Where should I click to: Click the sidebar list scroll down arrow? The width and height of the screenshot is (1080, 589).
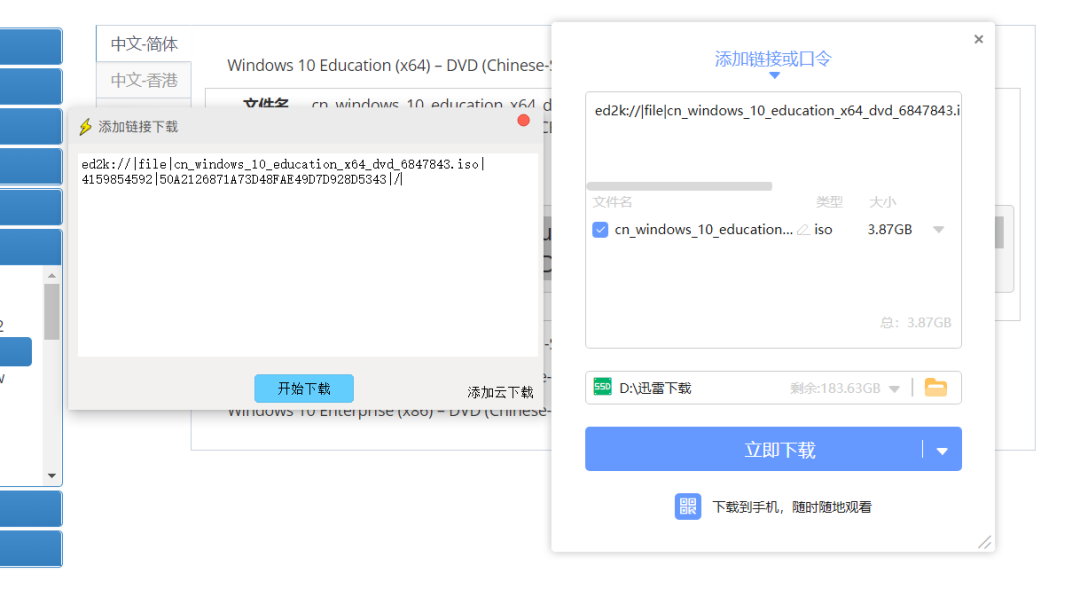[52, 475]
